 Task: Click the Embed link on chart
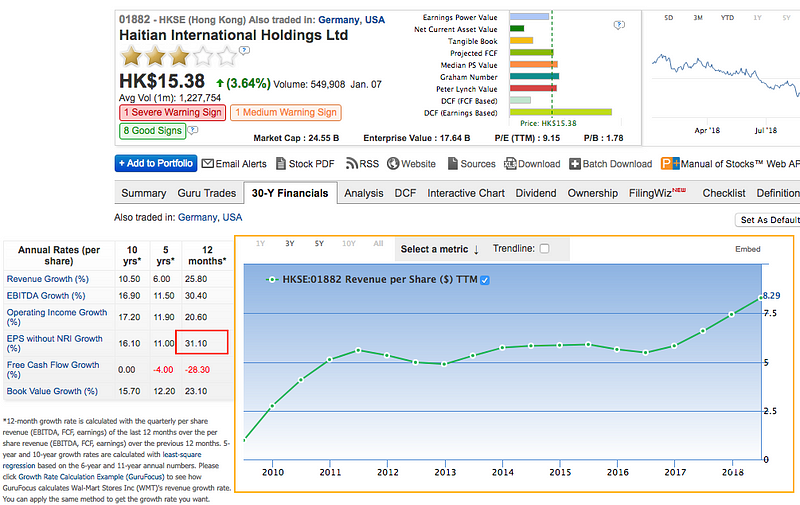[x=747, y=249]
